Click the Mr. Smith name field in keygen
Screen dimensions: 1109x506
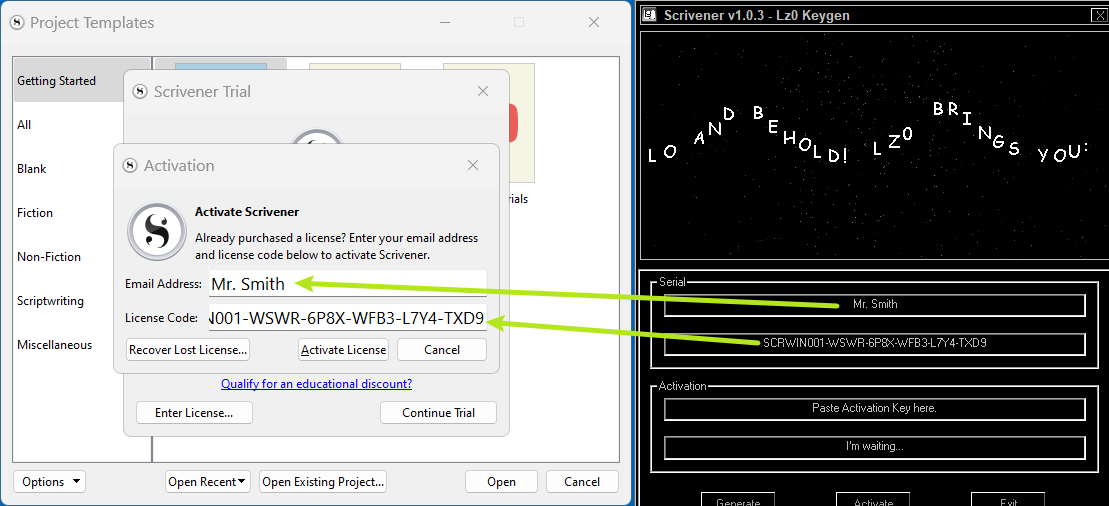pos(874,304)
